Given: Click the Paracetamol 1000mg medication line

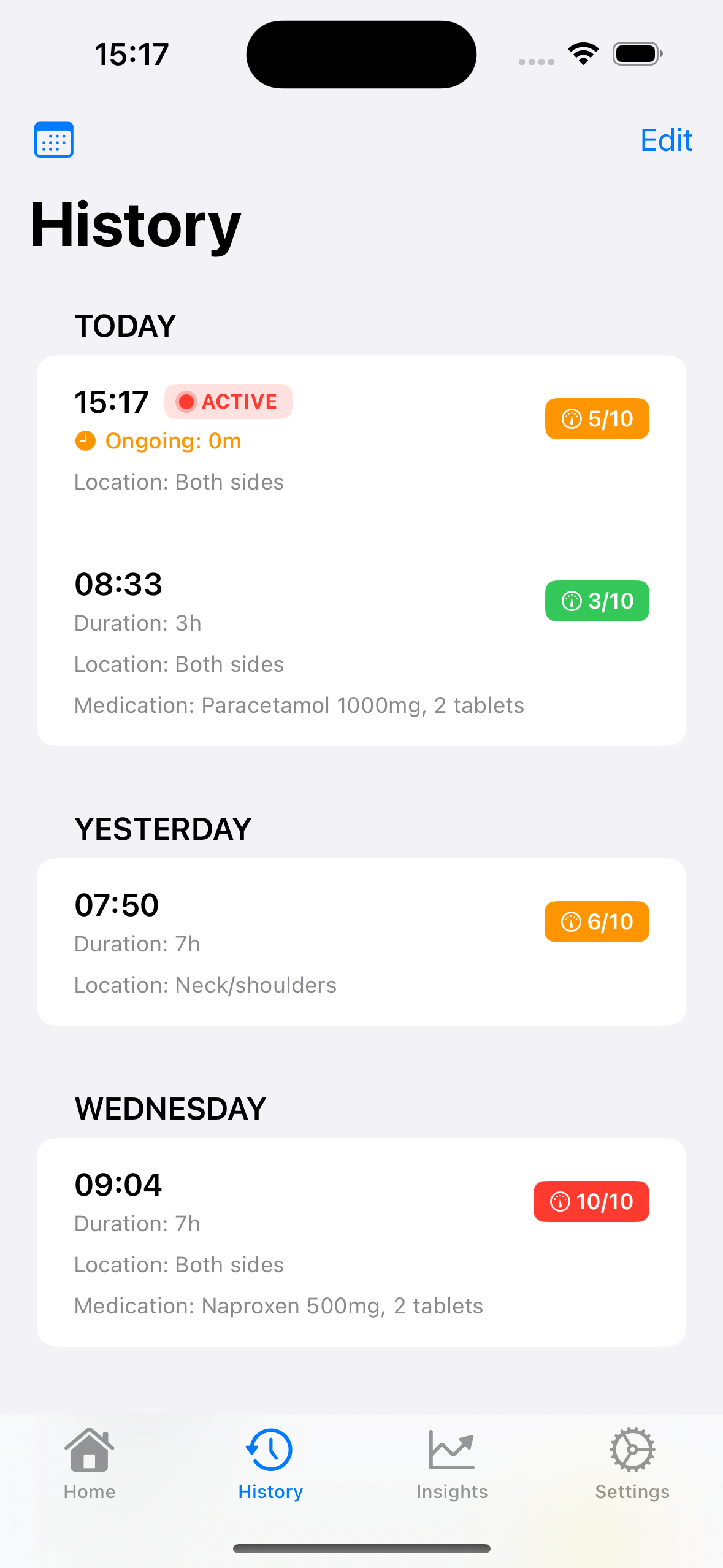Looking at the screenshot, I should point(299,705).
